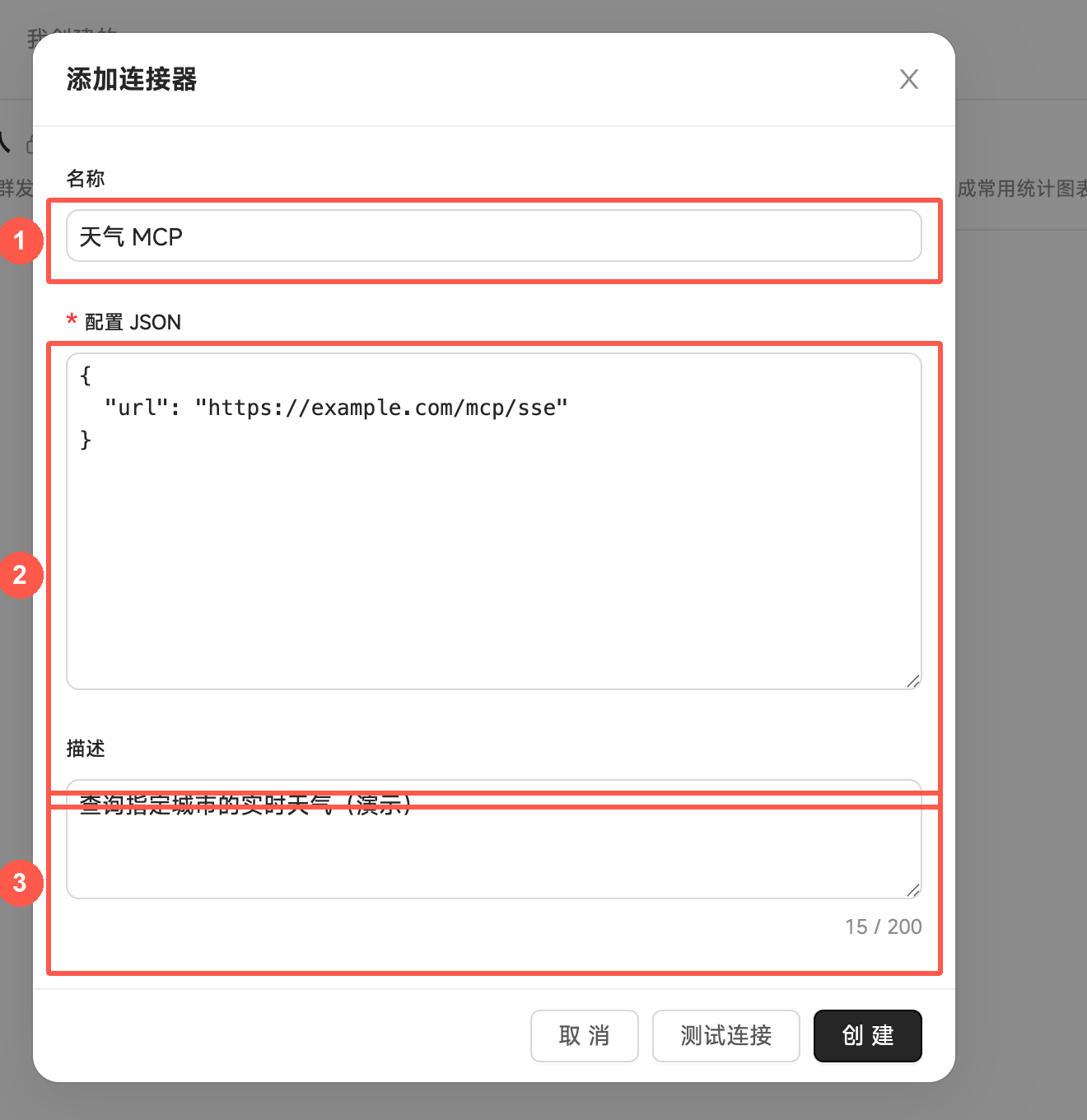Click red annotation badge number 2
This screenshot has height=1120, width=1087.
tap(21, 575)
